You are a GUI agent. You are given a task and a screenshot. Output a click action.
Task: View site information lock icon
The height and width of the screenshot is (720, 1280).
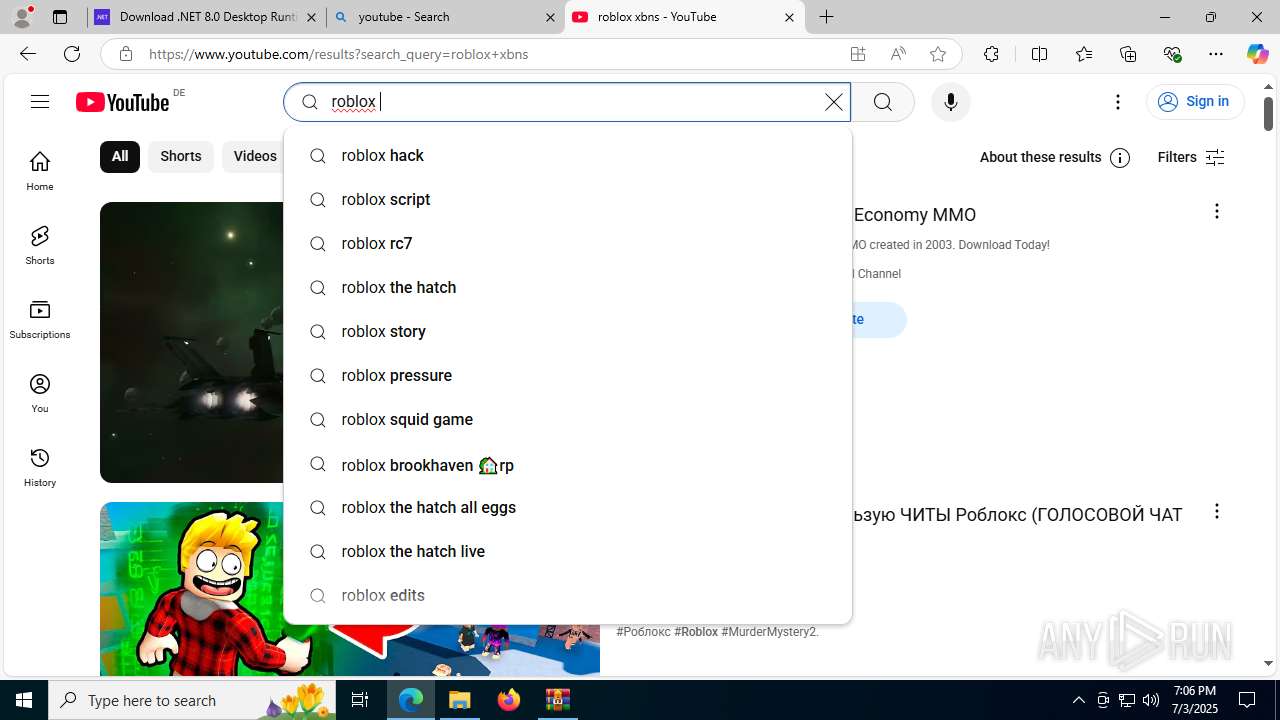[125, 54]
